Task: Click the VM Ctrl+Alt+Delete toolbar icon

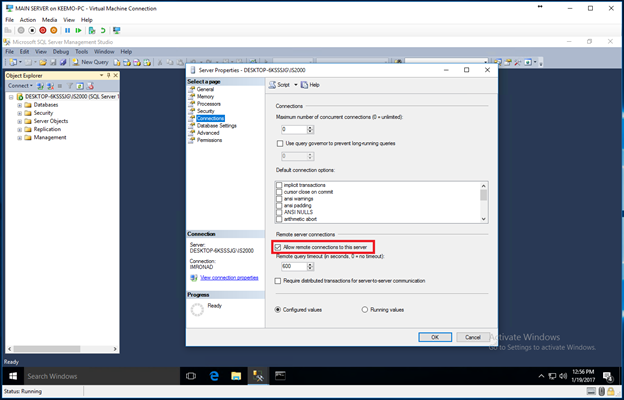Action: pos(8,30)
